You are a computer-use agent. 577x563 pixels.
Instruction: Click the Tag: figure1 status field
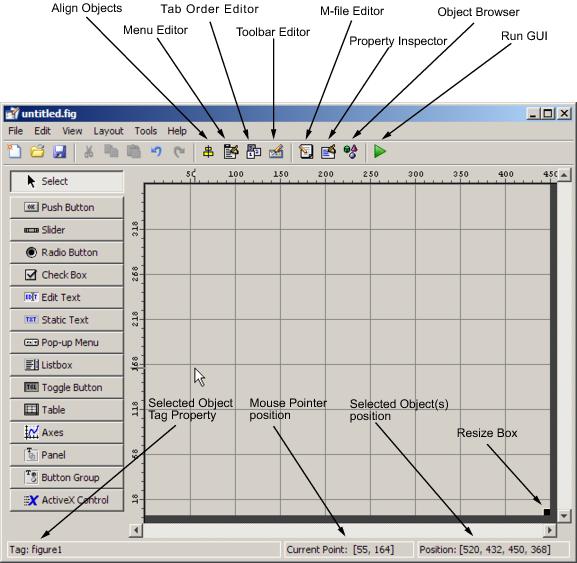click(144, 550)
